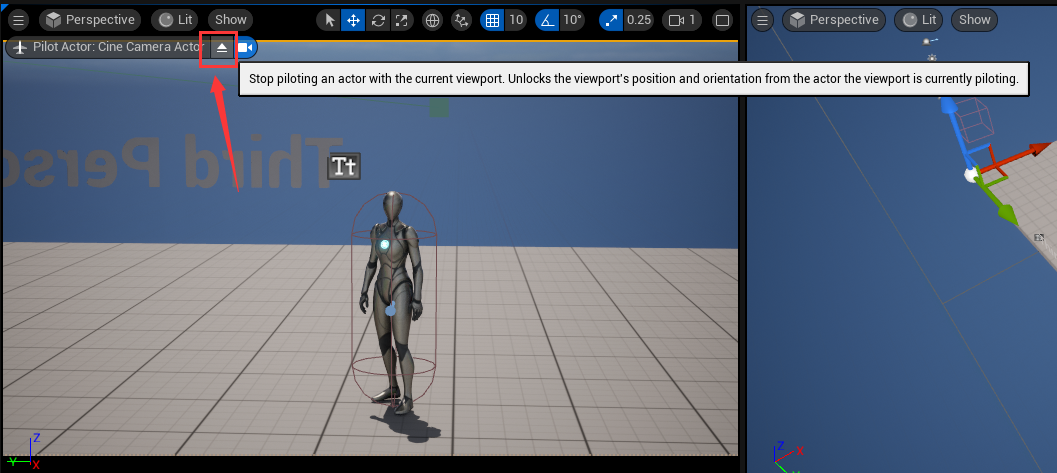This screenshot has height=473, width=1057.
Task: Click Lit view mode in right viewport
Action: 918,20
